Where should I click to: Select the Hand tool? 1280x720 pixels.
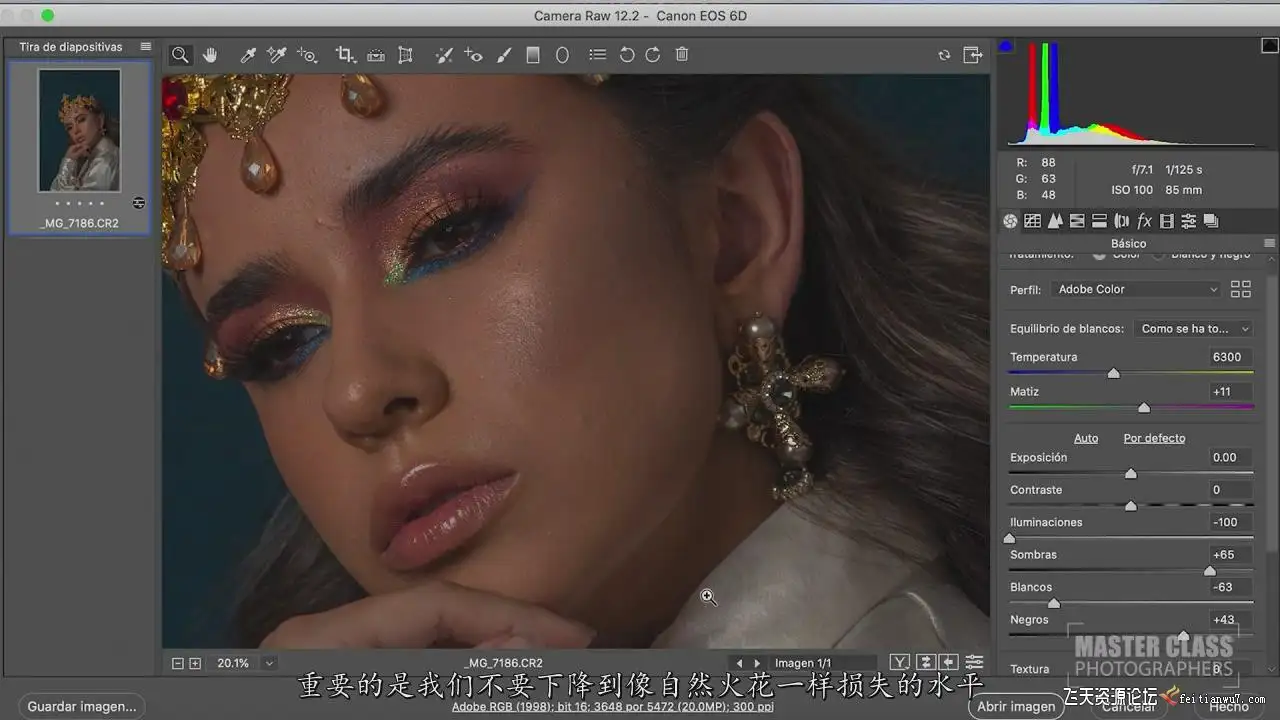tap(210, 55)
